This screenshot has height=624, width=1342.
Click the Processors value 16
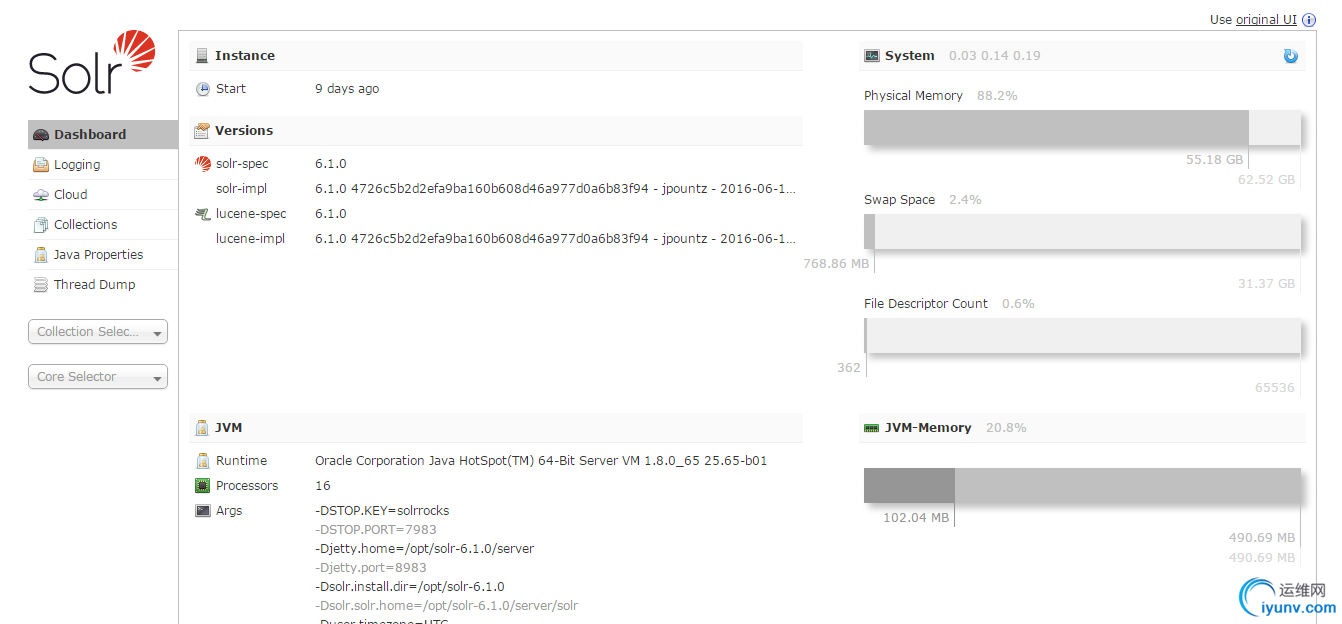click(323, 486)
